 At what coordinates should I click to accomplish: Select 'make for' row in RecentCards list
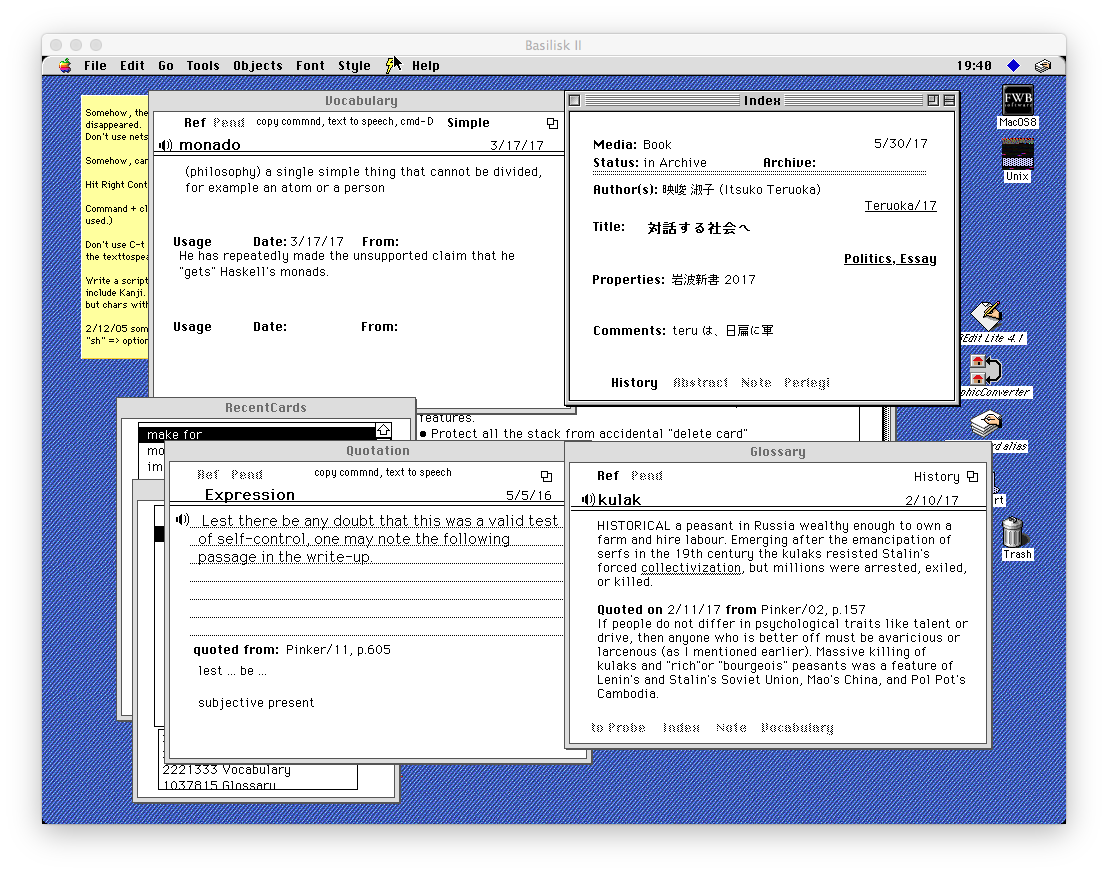pyautogui.click(x=257, y=434)
